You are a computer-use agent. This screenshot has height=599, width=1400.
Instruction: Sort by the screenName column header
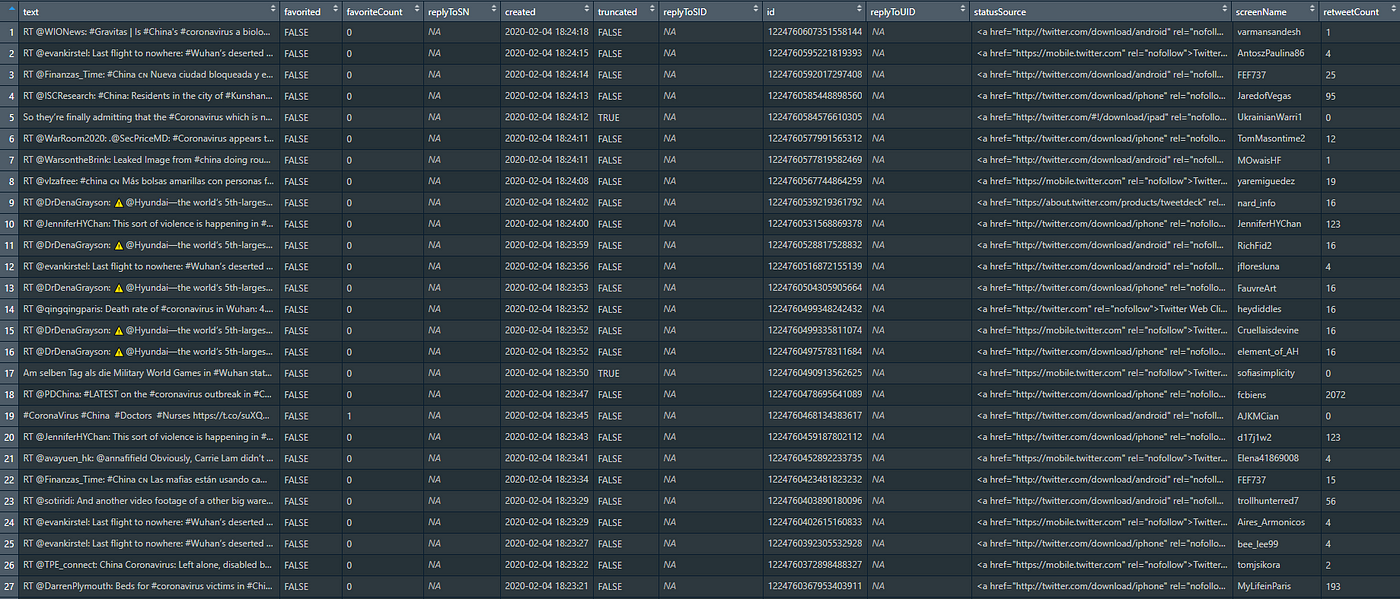(x=1274, y=12)
